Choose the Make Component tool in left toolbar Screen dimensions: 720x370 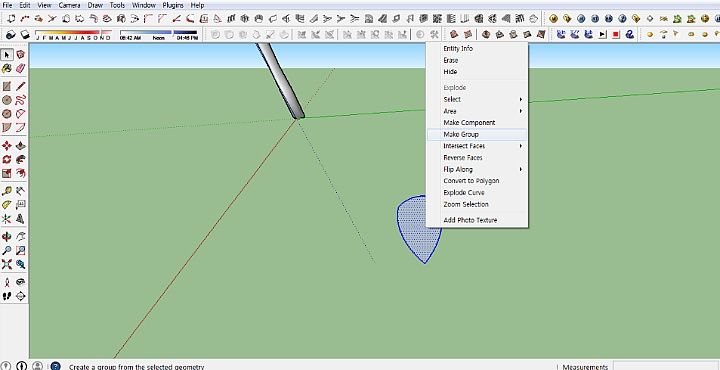pyautogui.click(x=20, y=55)
